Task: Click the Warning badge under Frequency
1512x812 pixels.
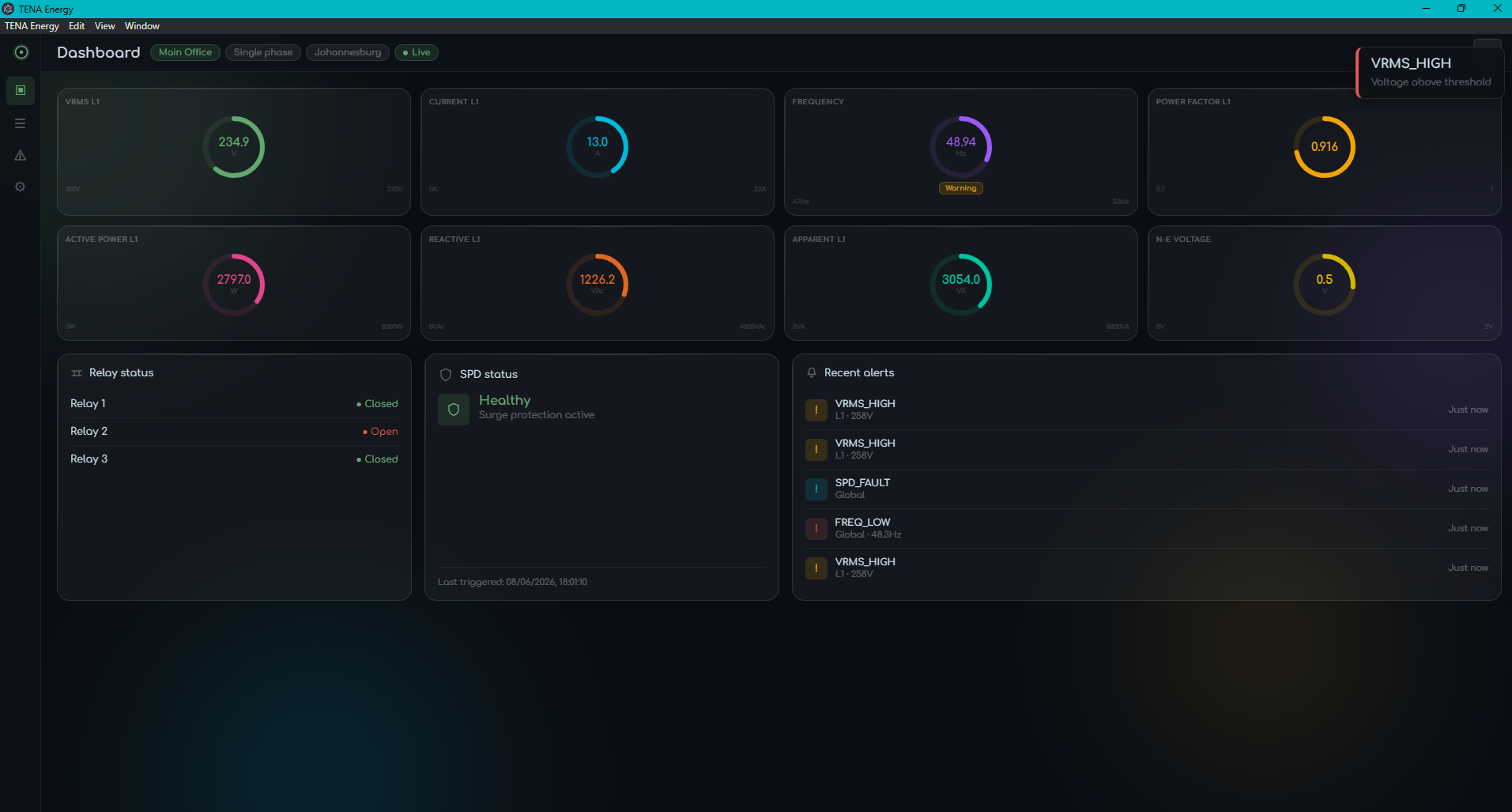Action: [x=961, y=188]
